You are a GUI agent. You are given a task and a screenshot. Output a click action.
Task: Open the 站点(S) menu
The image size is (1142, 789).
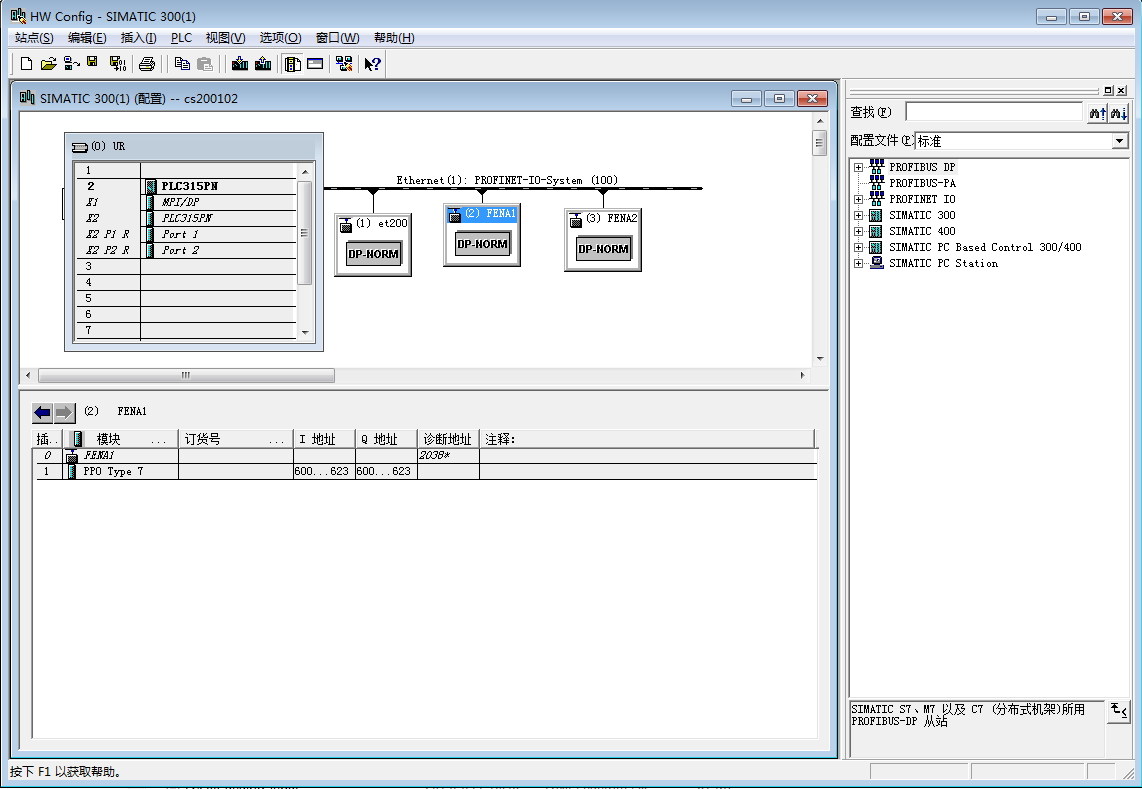pyautogui.click(x=34, y=38)
